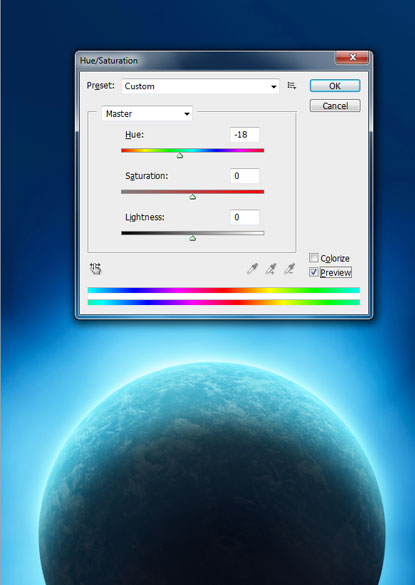Click the OK button
The width and height of the screenshot is (415, 585).
click(x=335, y=86)
